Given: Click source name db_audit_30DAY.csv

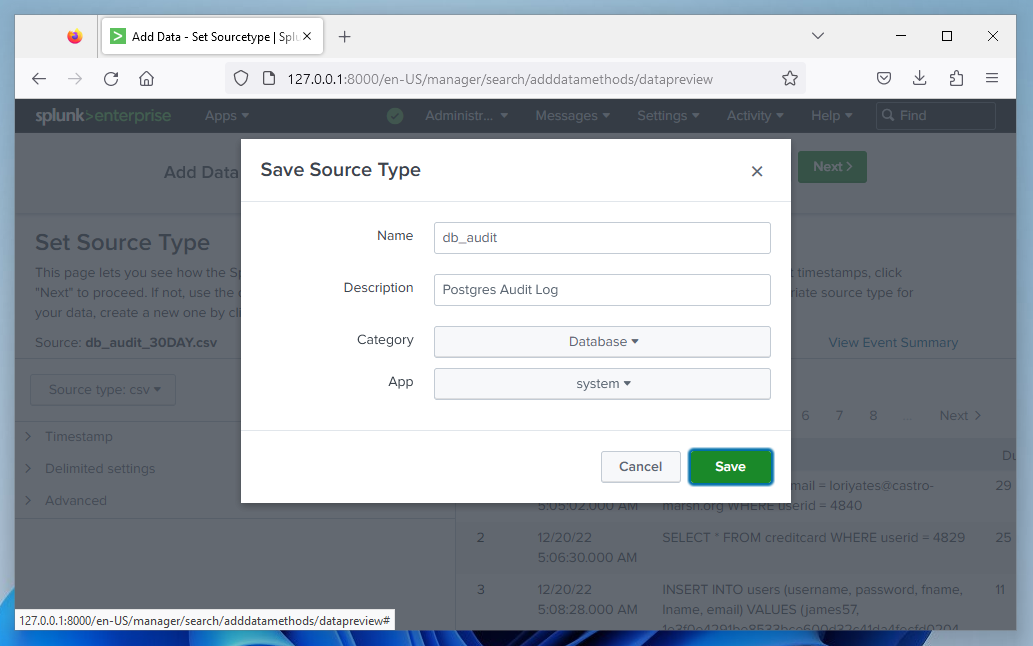Looking at the screenshot, I should coord(151,342).
